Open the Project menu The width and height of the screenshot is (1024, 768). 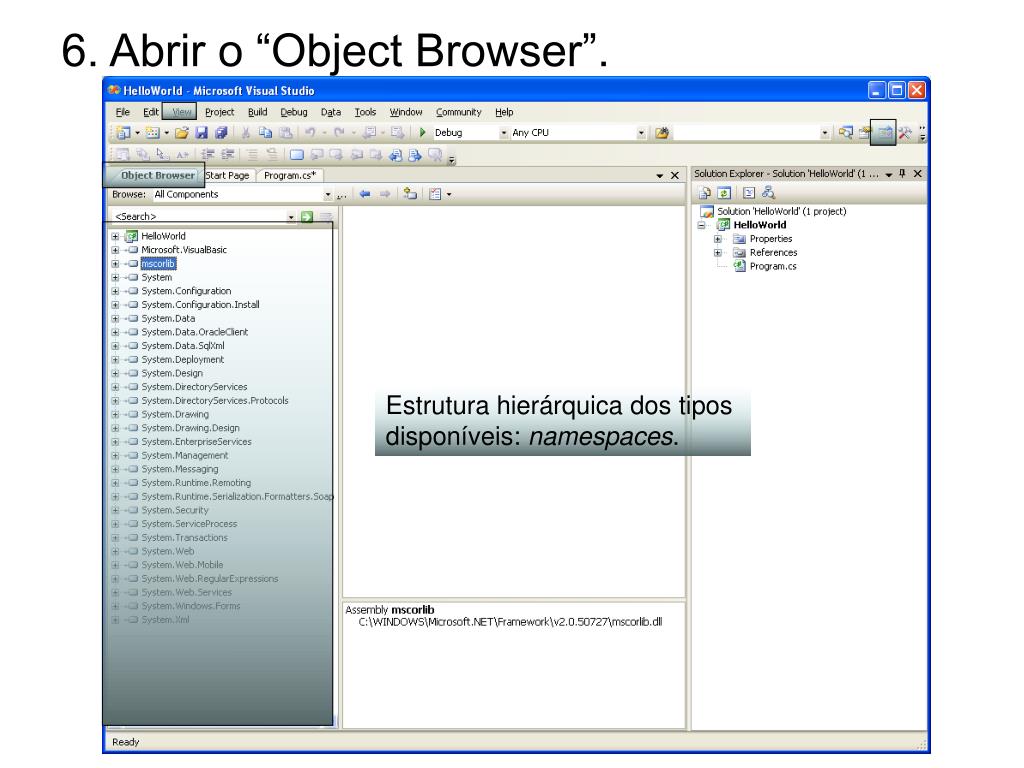click(x=219, y=112)
